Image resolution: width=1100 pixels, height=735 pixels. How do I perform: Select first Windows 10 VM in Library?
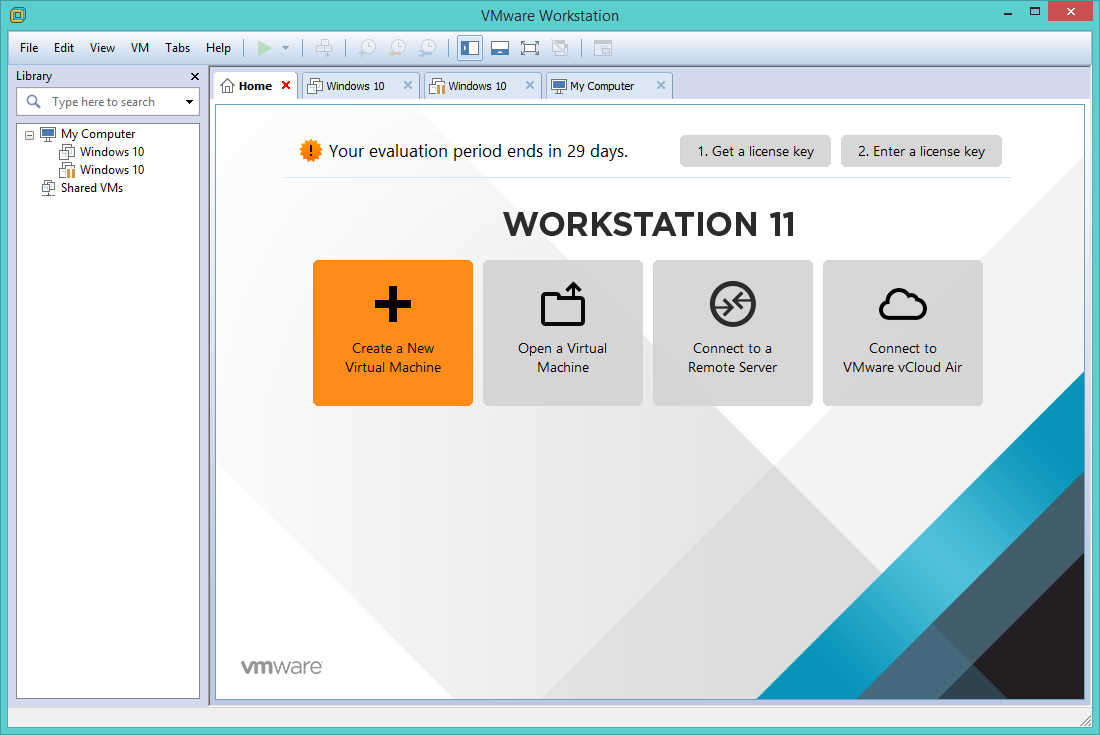pyautogui.click(x=112, y=151)
